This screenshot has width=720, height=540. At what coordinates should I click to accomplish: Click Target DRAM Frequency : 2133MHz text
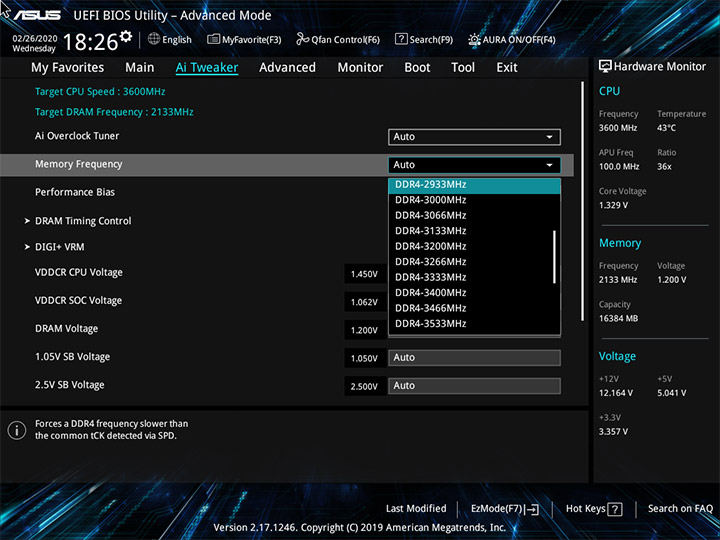coord(114,112)
